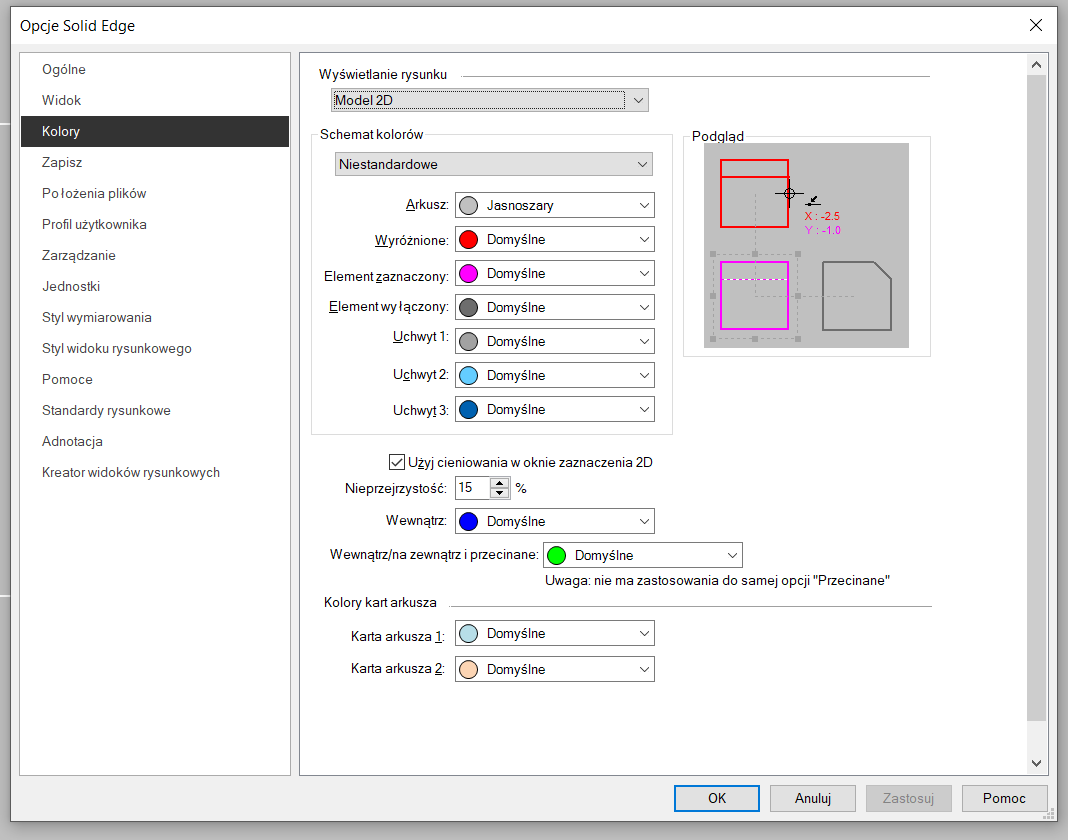The height and width of the screenshot is (840, 1068).
Task: Click the blue Wewnątrz color swatch
Action: pyautogui.click(x=469, y=521)
